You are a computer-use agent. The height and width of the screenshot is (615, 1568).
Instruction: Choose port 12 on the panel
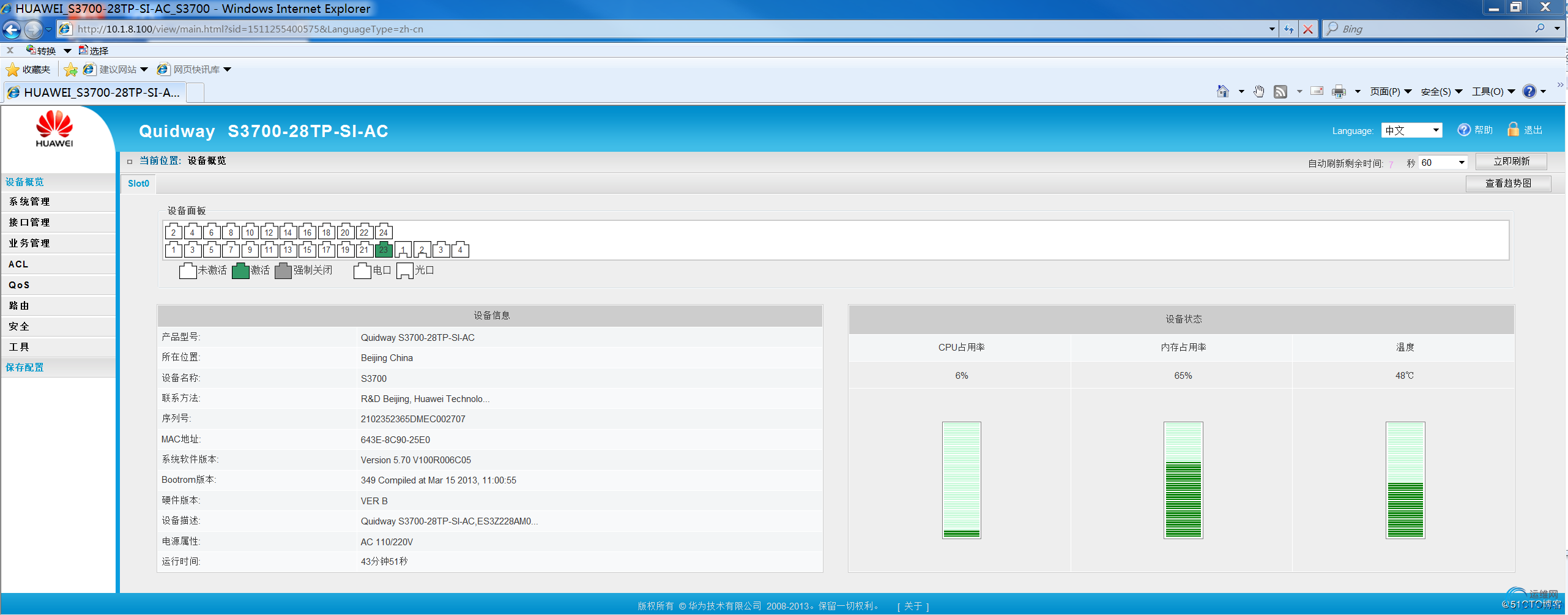click(x=269, y=232)
